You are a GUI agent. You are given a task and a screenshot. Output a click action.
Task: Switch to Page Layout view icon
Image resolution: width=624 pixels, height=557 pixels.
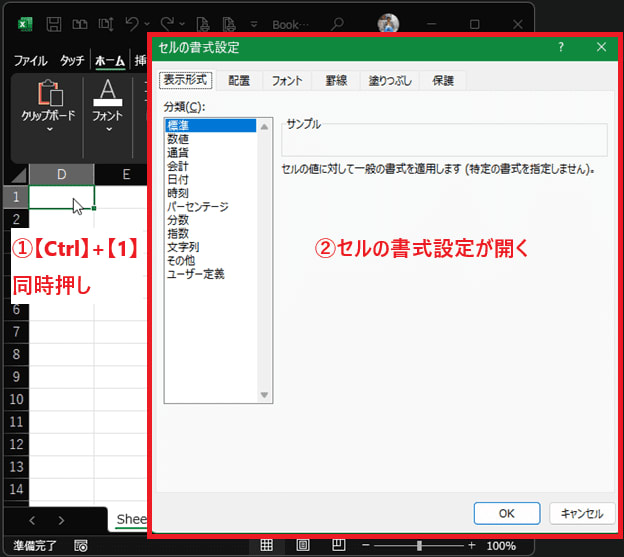pos(302,546)
